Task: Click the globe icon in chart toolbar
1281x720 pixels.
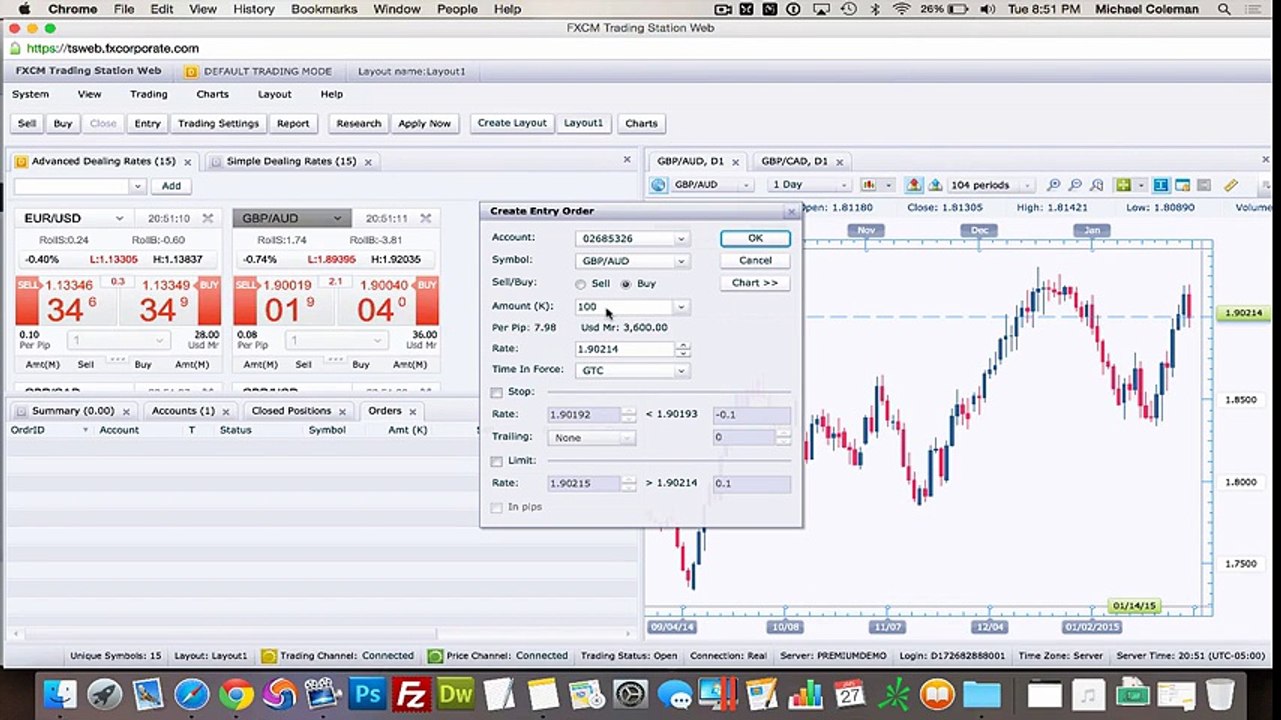Action: coord(658,185)
